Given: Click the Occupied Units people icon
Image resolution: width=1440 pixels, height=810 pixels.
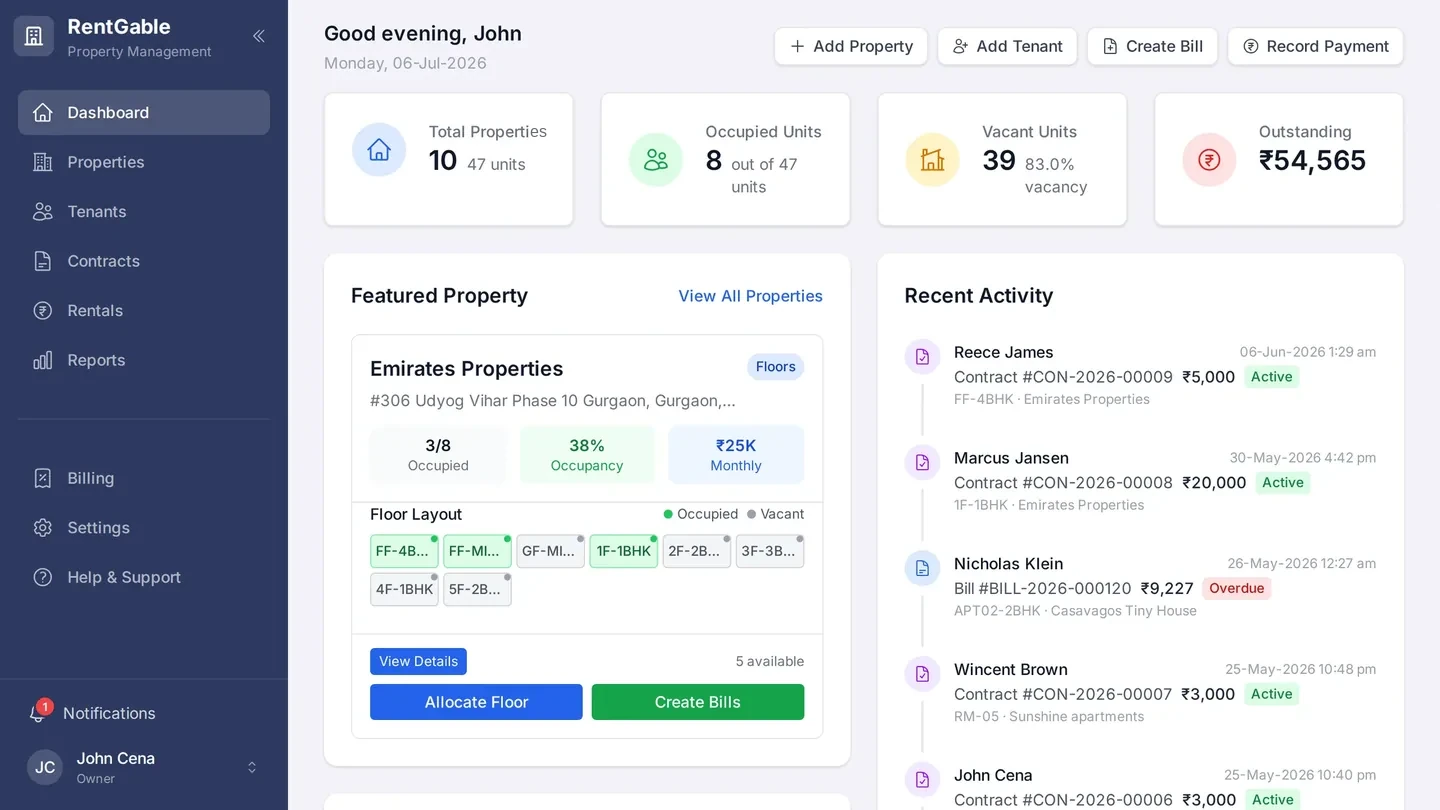Looking at the screenshot, I should click(x=656, y=159).
